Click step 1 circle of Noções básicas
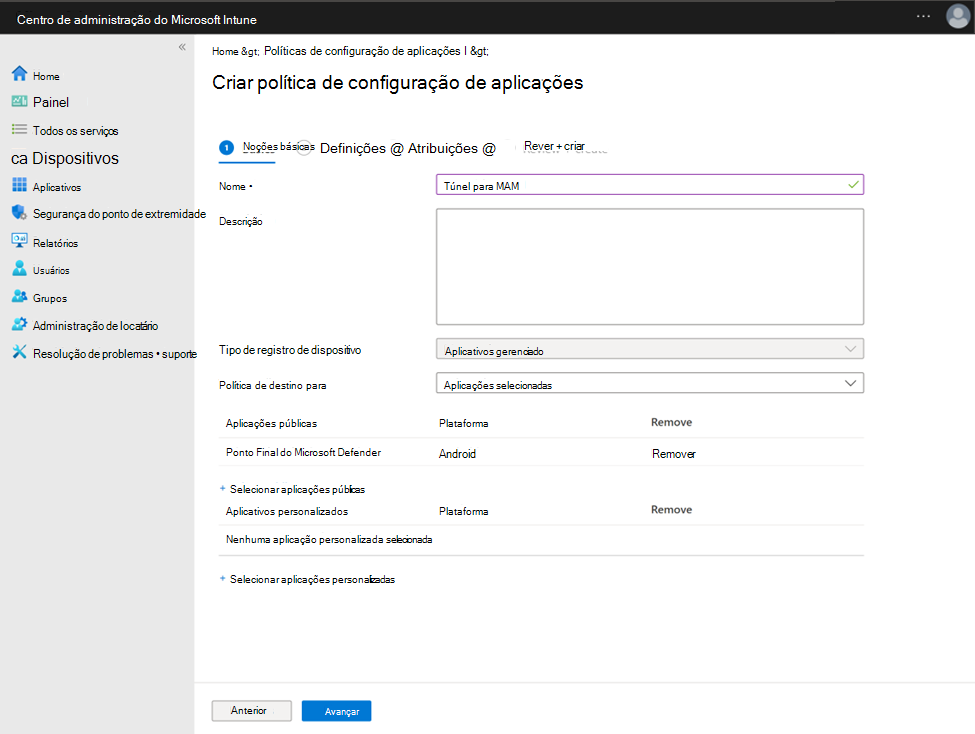This screenshot has width=975, height=734. click(226, 147)
